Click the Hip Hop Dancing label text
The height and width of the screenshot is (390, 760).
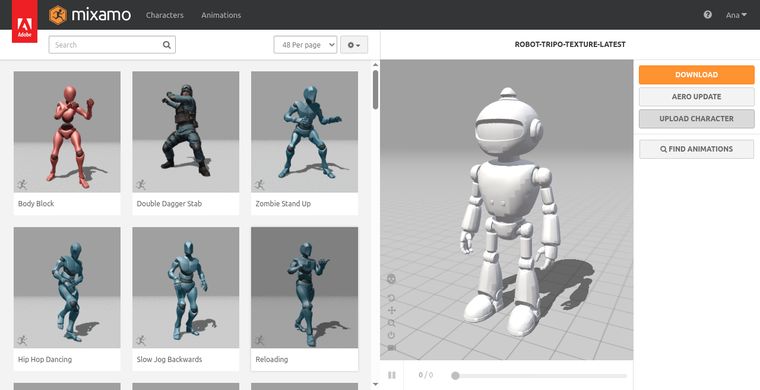pos(45,359)
